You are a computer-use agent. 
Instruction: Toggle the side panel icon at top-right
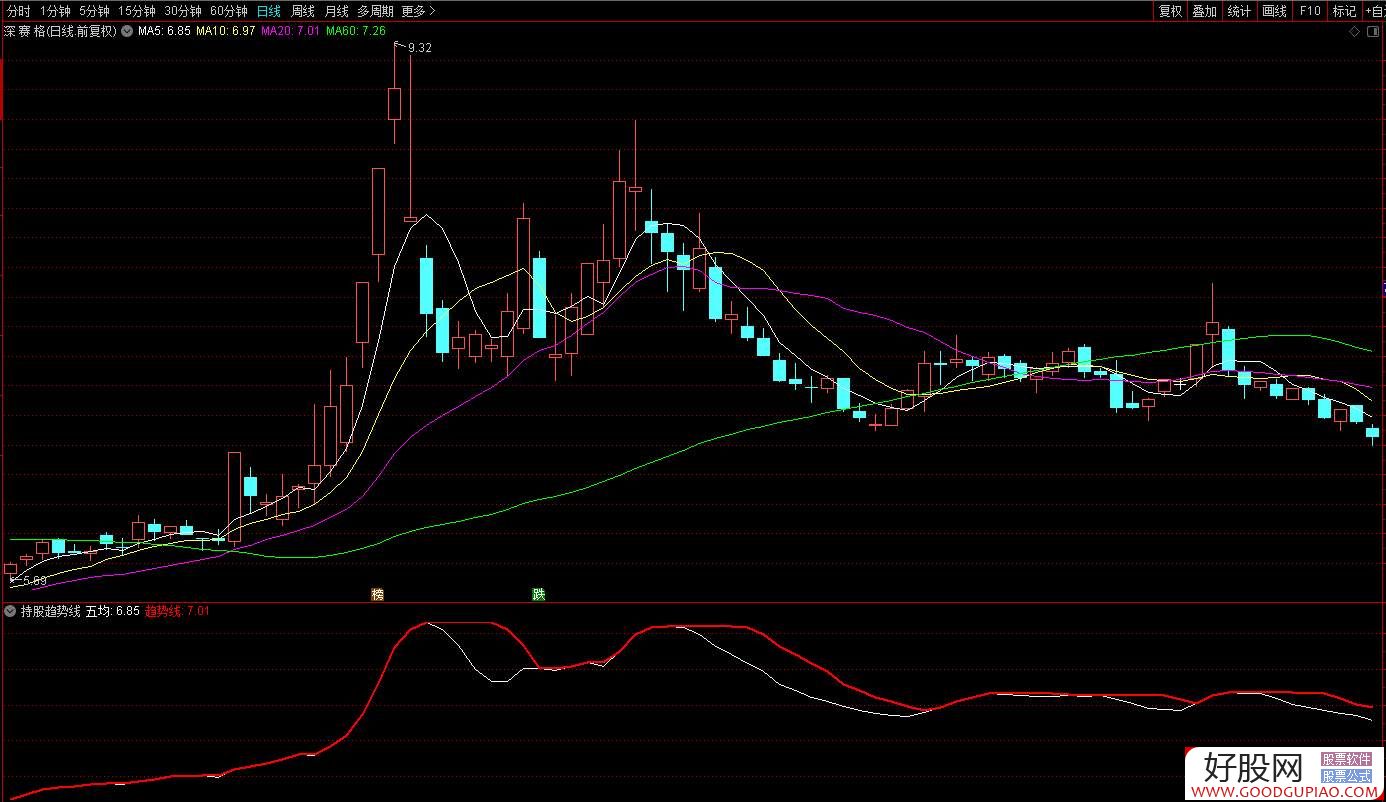pos(1372,32)
